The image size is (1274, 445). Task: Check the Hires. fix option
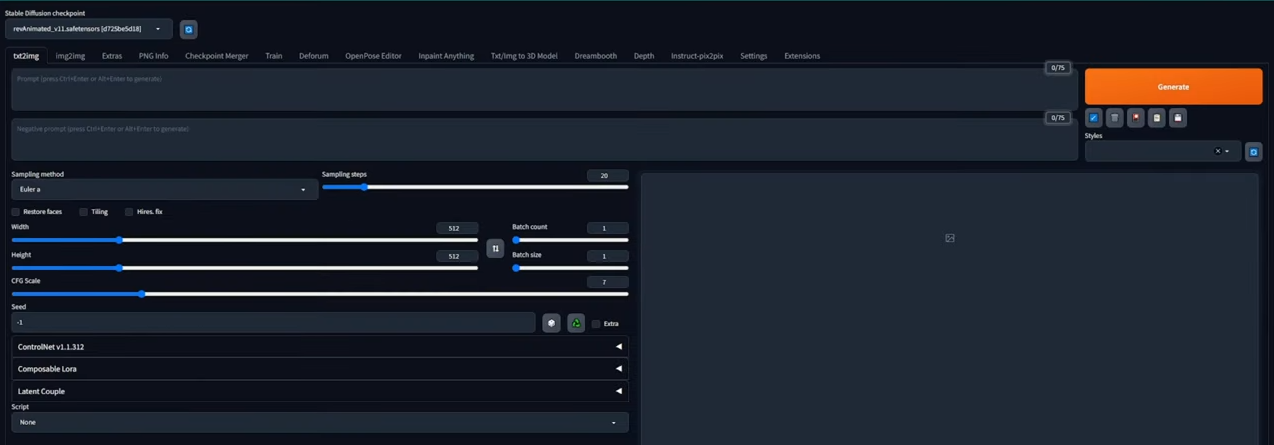click(x=129, y=212)
